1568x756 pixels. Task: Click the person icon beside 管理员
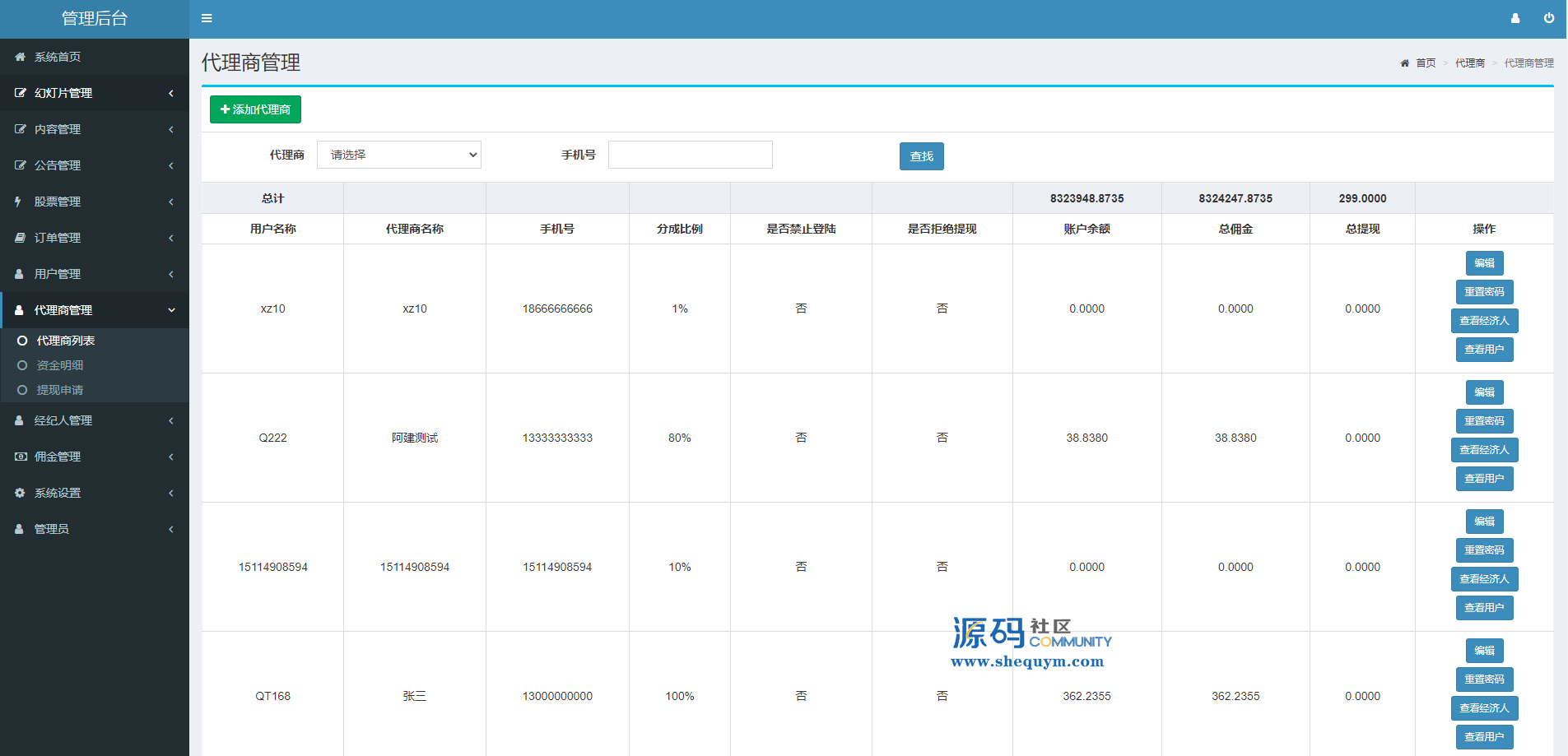point(19,529)
